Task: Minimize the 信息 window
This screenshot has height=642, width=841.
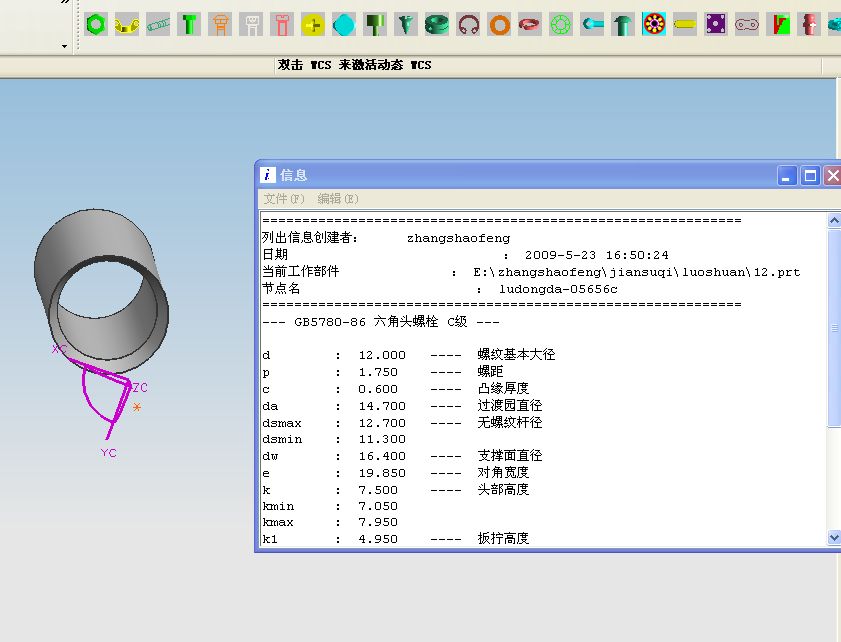Action: pos(786,175)
